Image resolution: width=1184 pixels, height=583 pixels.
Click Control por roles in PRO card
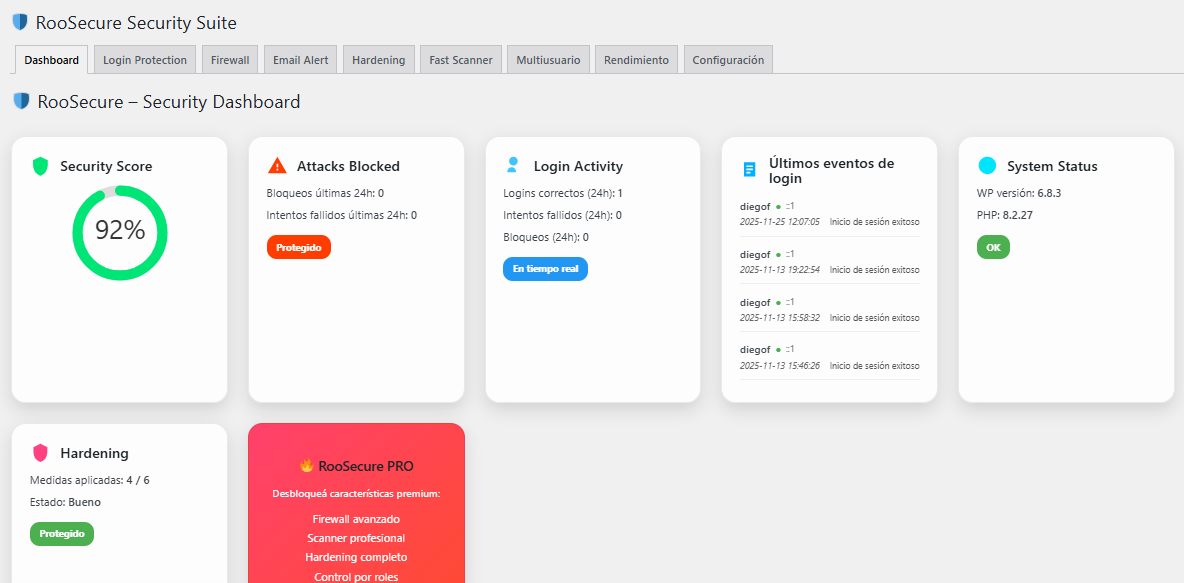point(356,577)
